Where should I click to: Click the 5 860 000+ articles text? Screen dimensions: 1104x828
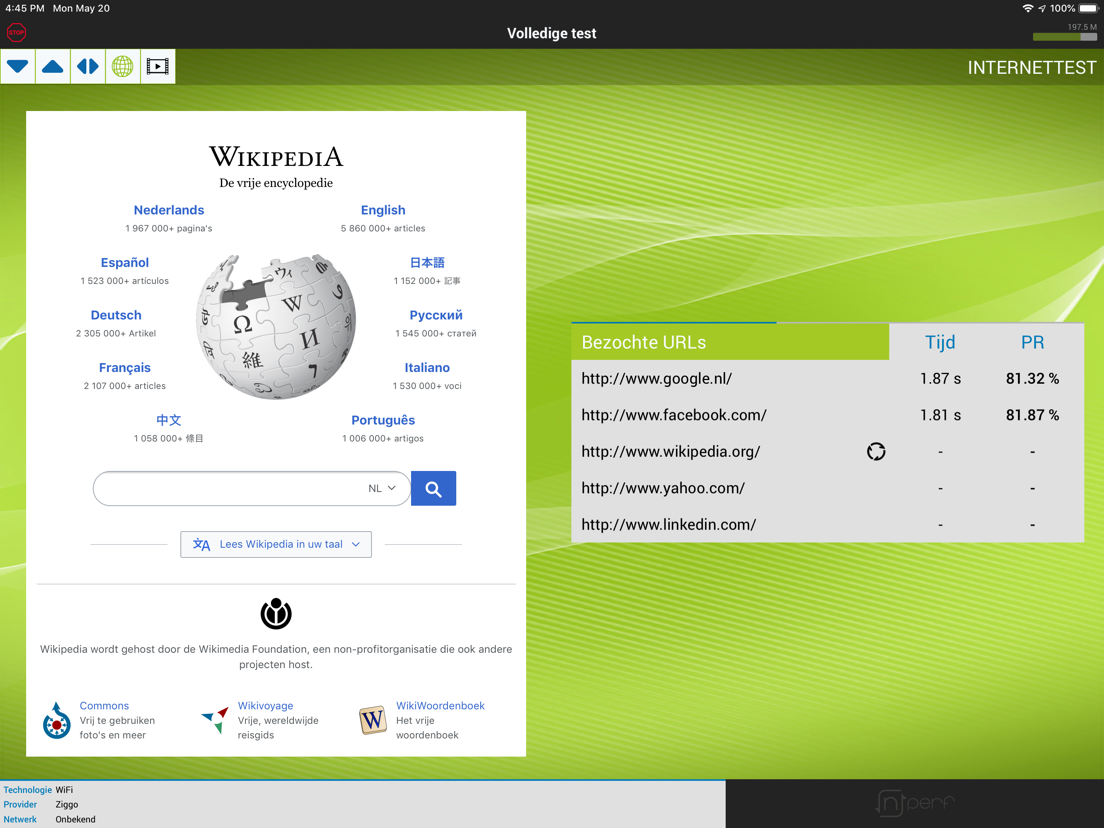[x=383, y=228]
